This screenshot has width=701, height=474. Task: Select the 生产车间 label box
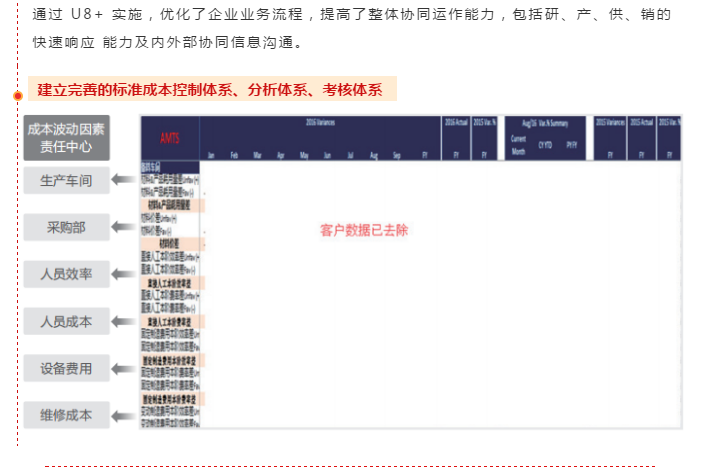tap(66, 181)
